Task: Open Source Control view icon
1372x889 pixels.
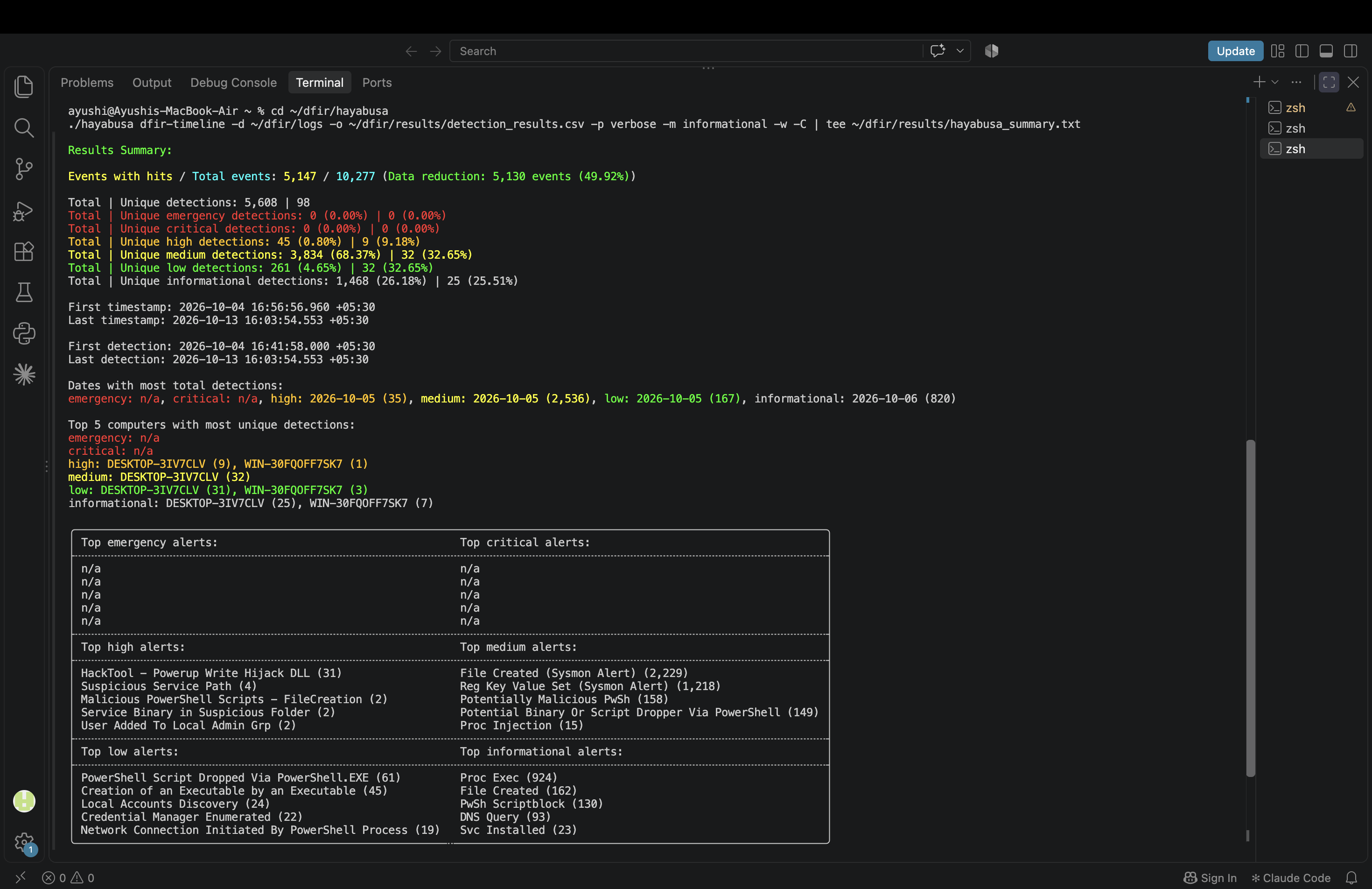Action: pyautogui.click(x=24, y=169)
